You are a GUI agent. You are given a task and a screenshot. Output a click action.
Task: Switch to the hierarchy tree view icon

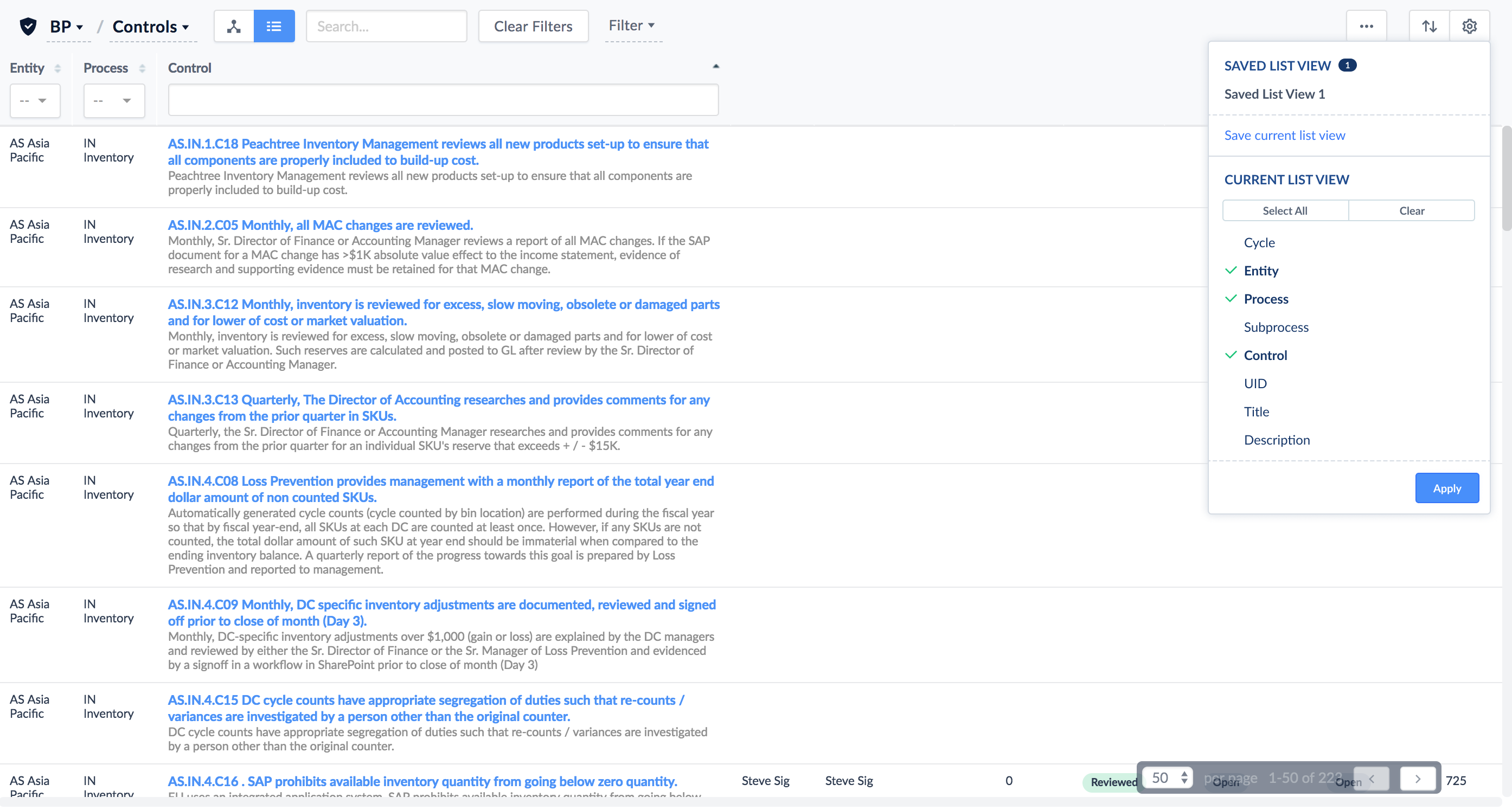click(x=234, y=26)
